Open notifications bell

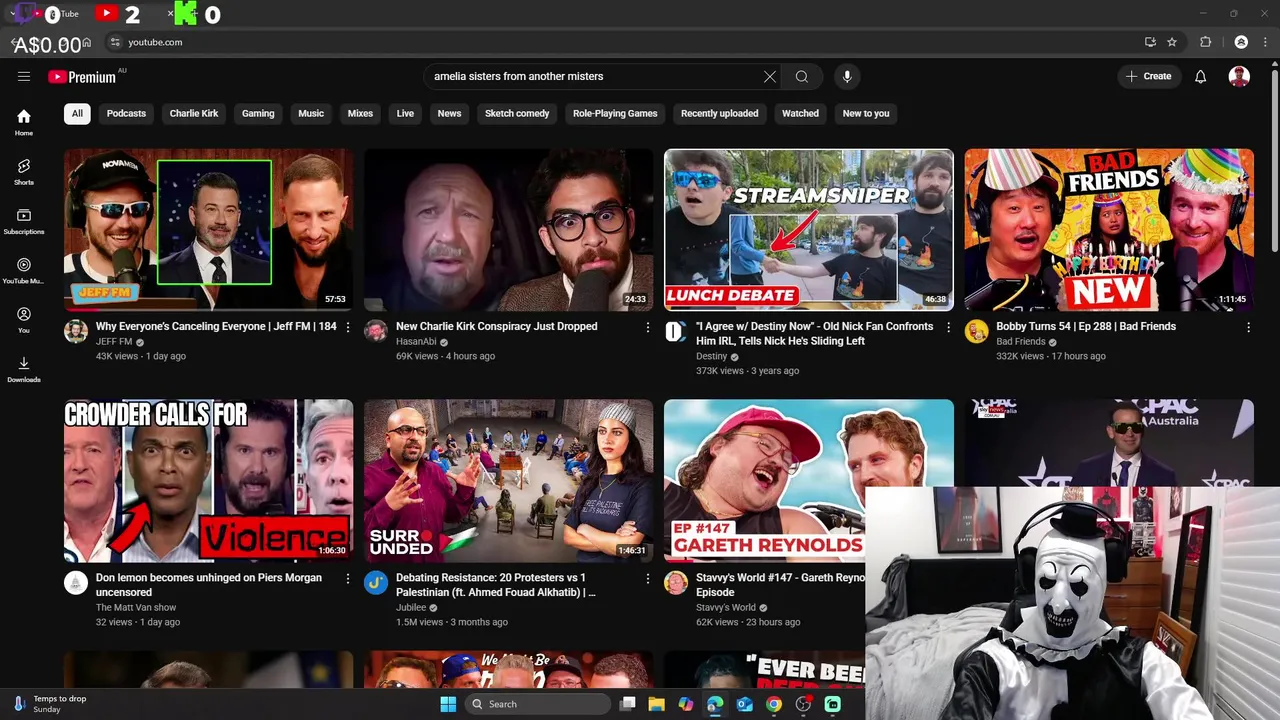(x=1201, y=76)
